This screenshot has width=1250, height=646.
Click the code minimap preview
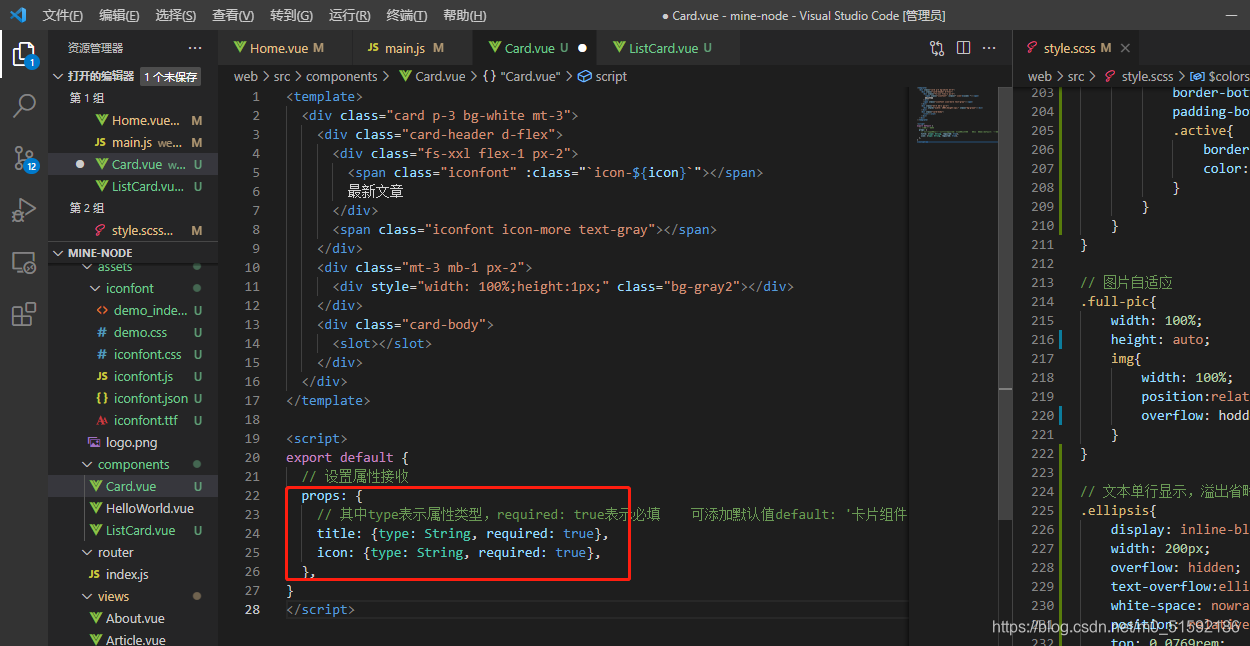click(956, 115)
